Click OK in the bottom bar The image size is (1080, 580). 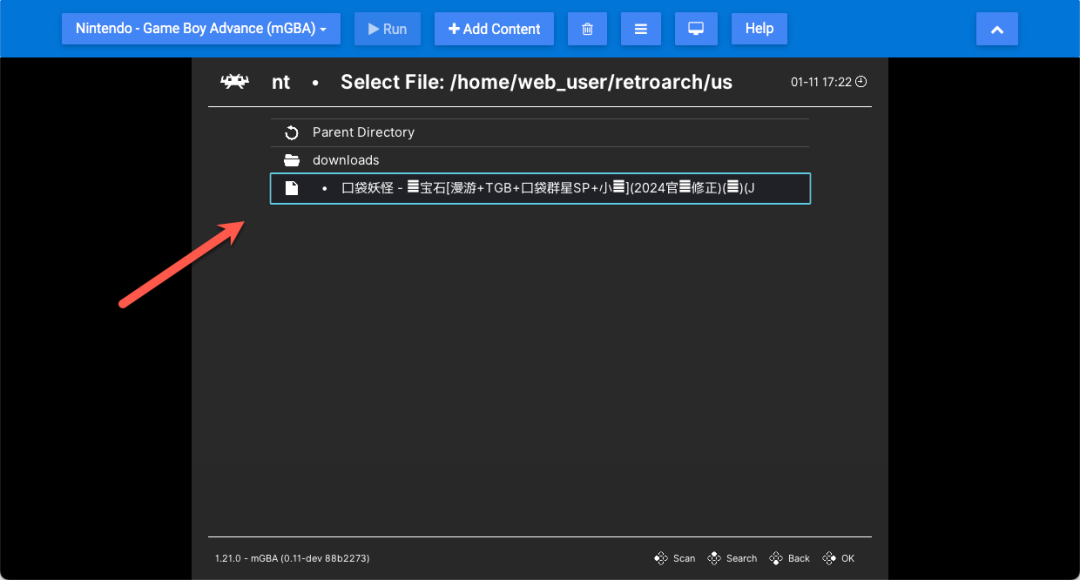pyautogui.click(x=839, y=558)
